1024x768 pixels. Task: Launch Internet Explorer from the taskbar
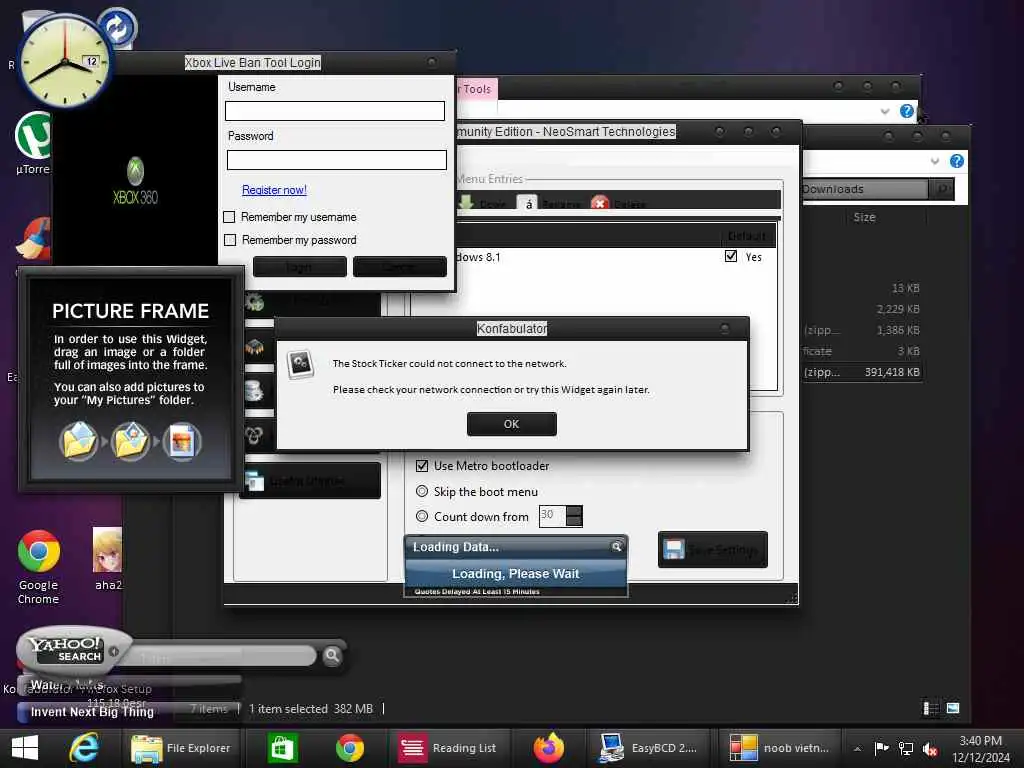click(x=84, y=748)
